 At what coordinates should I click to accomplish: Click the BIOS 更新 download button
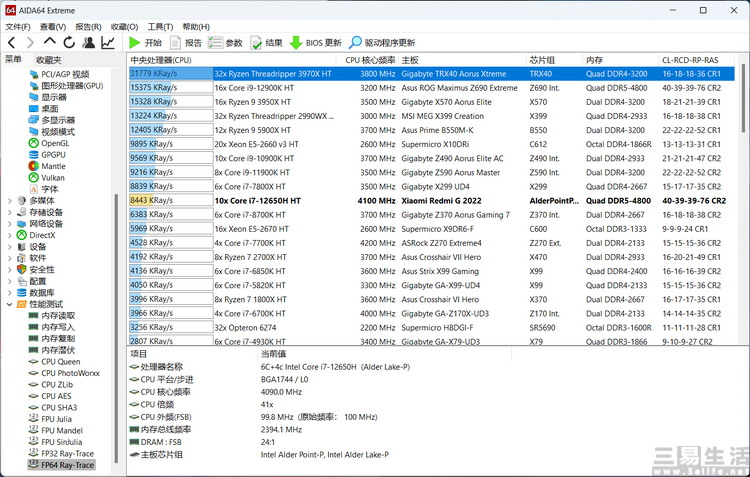click(x=315, y=43)
